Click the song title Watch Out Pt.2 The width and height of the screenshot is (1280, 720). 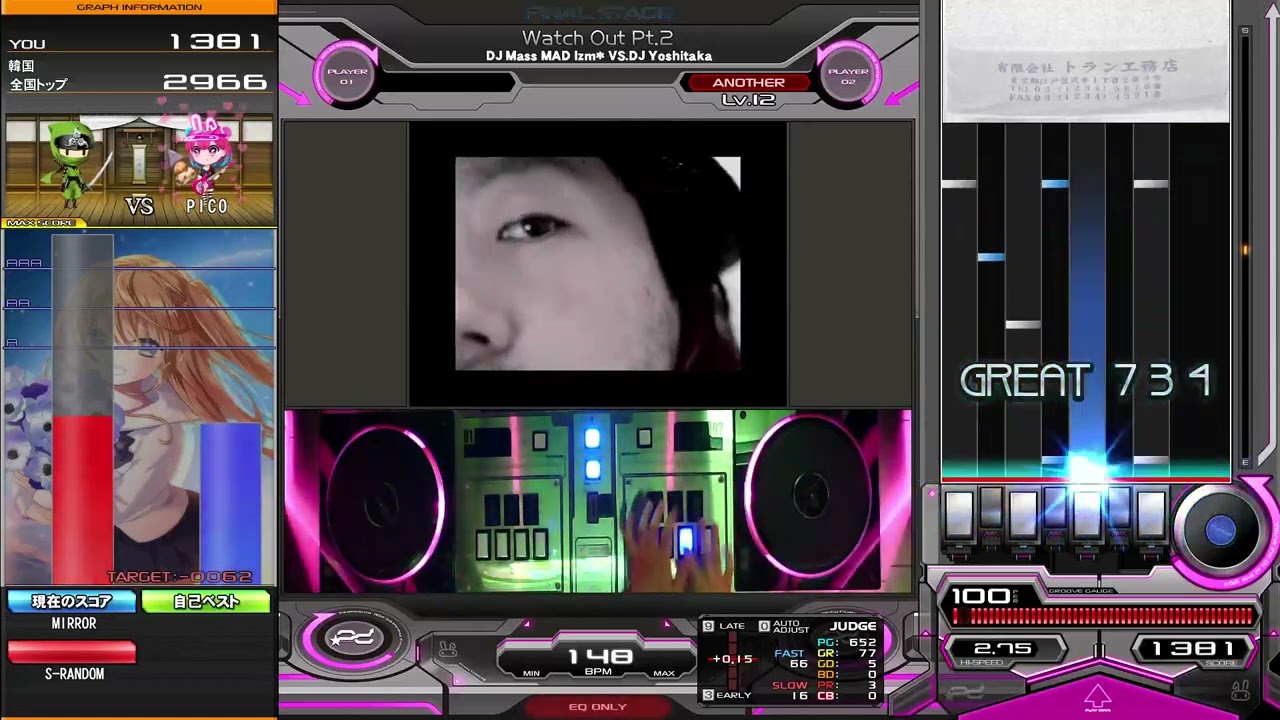pyautogui.click(x=597, y=37)
